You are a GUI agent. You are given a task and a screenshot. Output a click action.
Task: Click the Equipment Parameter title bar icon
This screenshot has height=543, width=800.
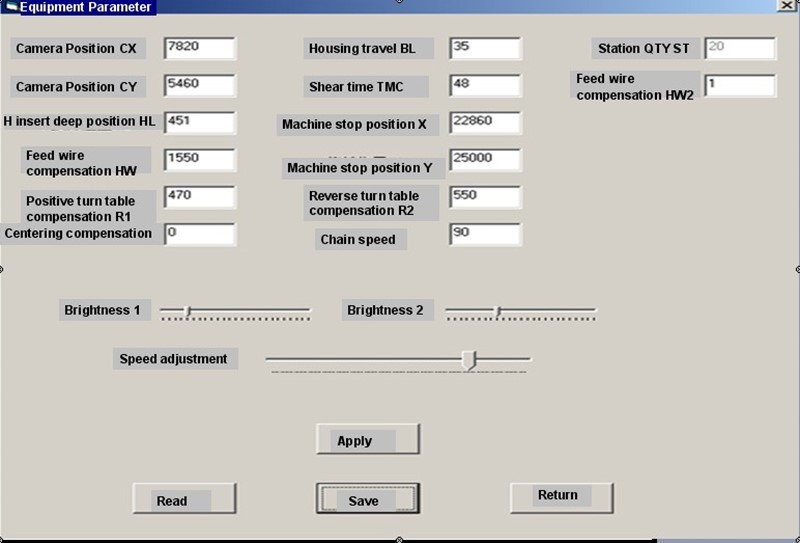pos(11,7)
